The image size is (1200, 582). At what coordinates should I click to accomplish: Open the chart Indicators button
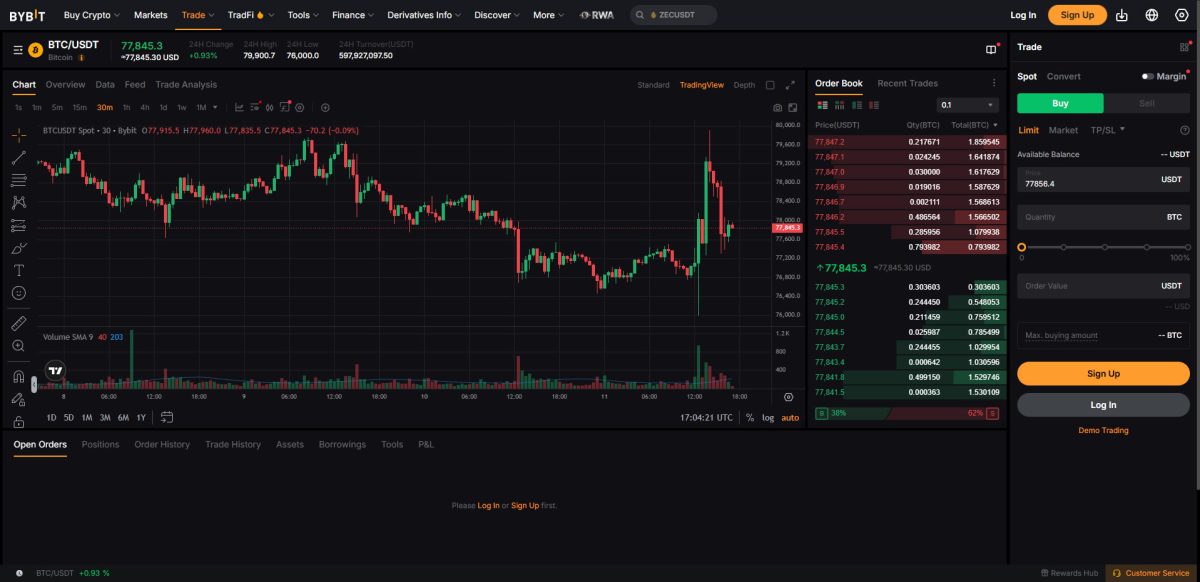coord(239,107)
